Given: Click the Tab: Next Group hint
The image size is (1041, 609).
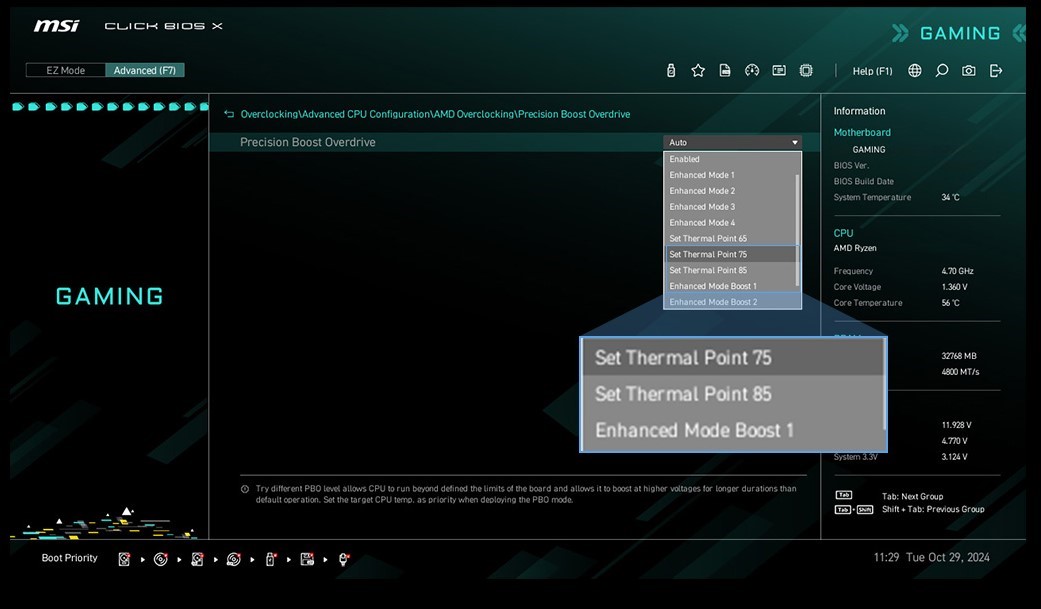Looking at the screenshot, I should tap(912, 496).
